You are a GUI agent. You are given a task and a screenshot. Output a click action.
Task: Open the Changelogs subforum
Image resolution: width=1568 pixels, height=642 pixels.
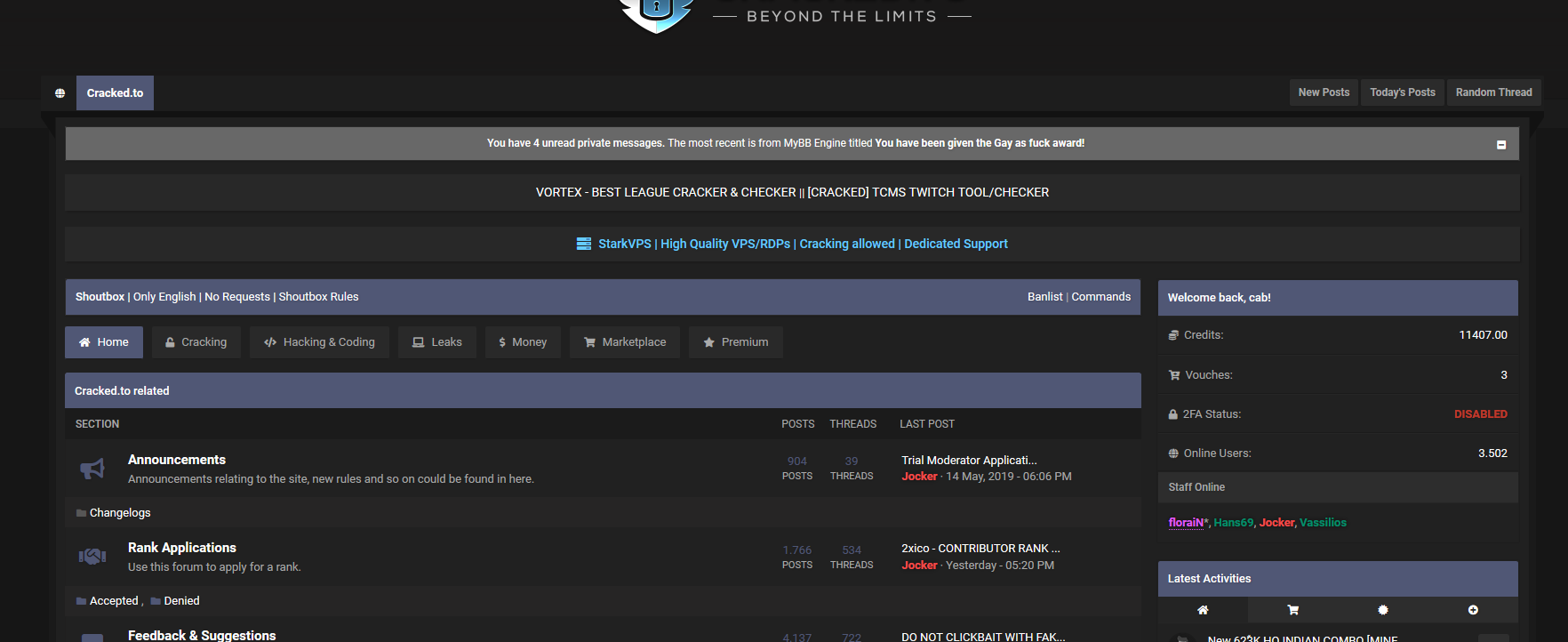[120, 513]
